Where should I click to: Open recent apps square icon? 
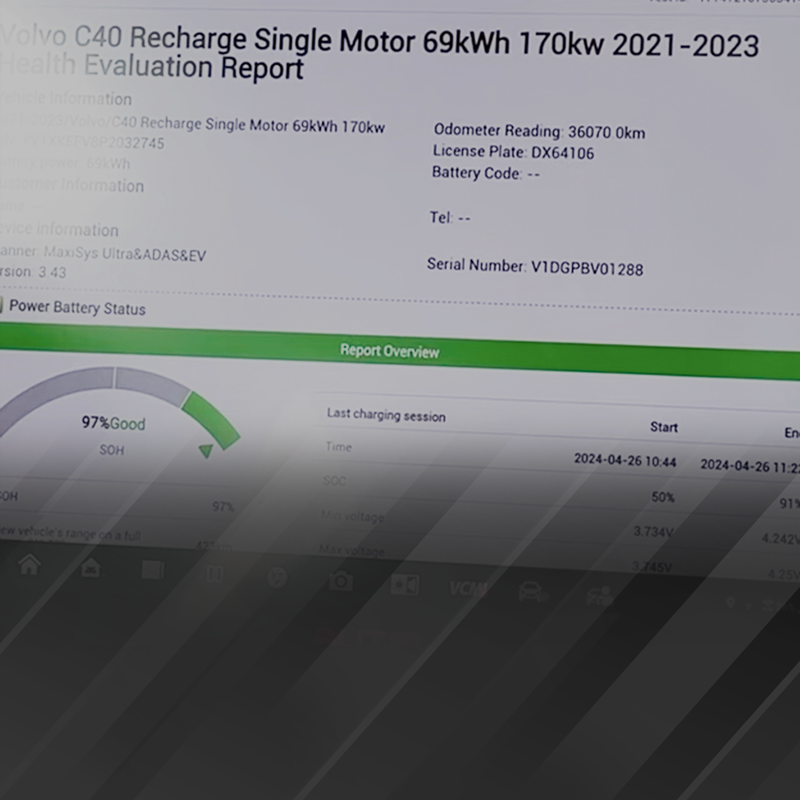(153, 570)
